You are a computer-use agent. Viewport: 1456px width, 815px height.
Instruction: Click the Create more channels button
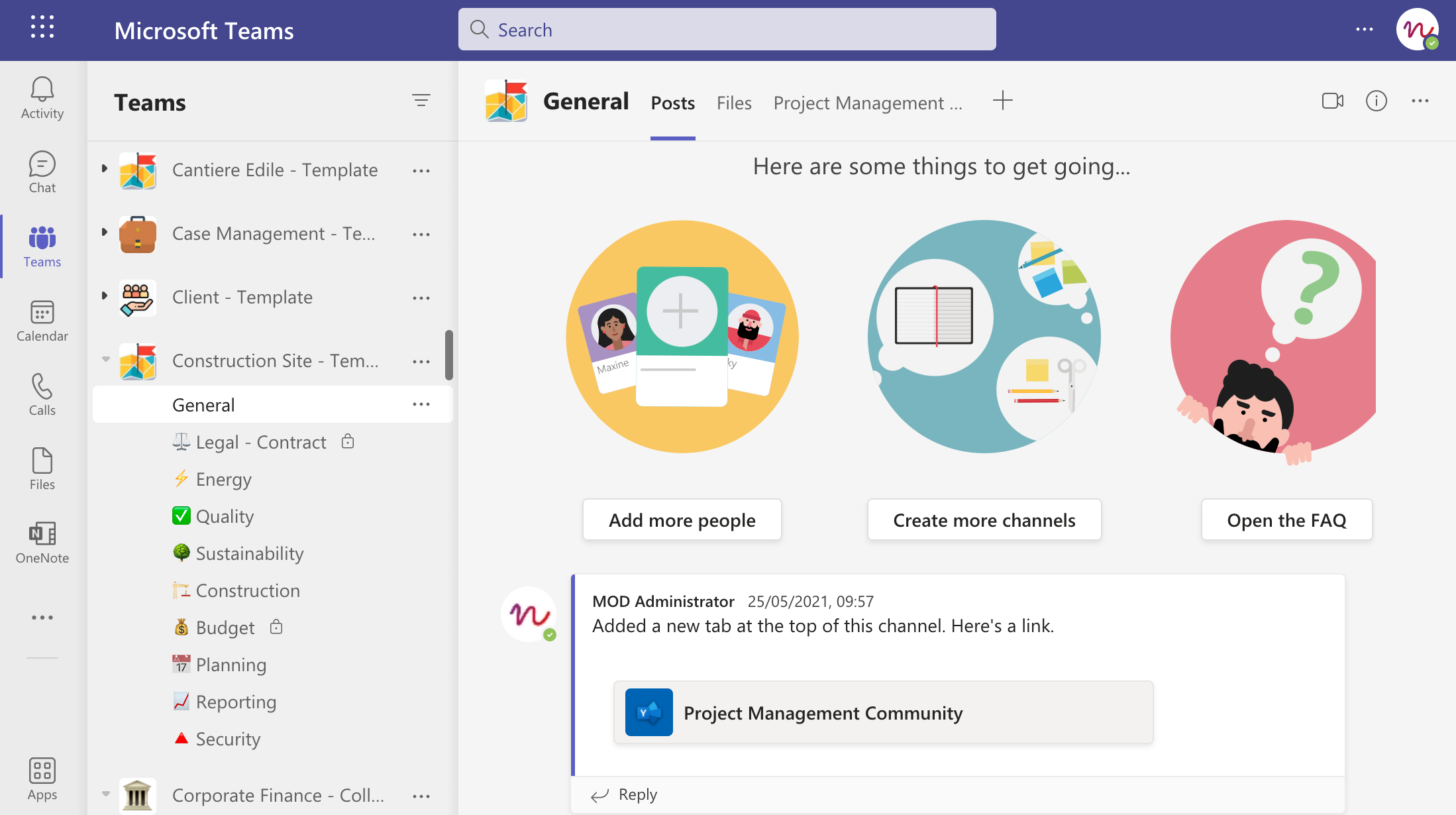pyautogui.click(x=984, y=520)
